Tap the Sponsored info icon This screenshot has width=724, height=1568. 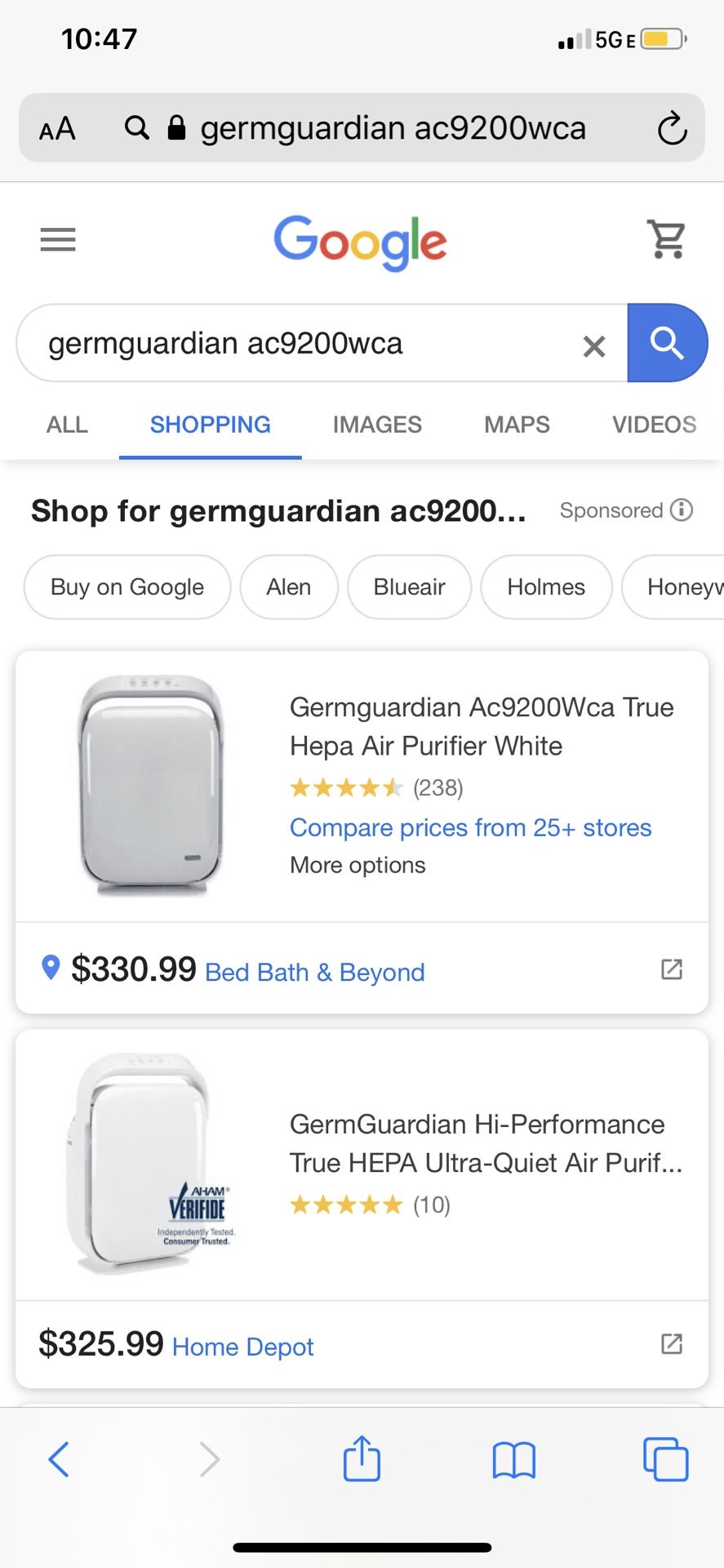click(682, 510)
